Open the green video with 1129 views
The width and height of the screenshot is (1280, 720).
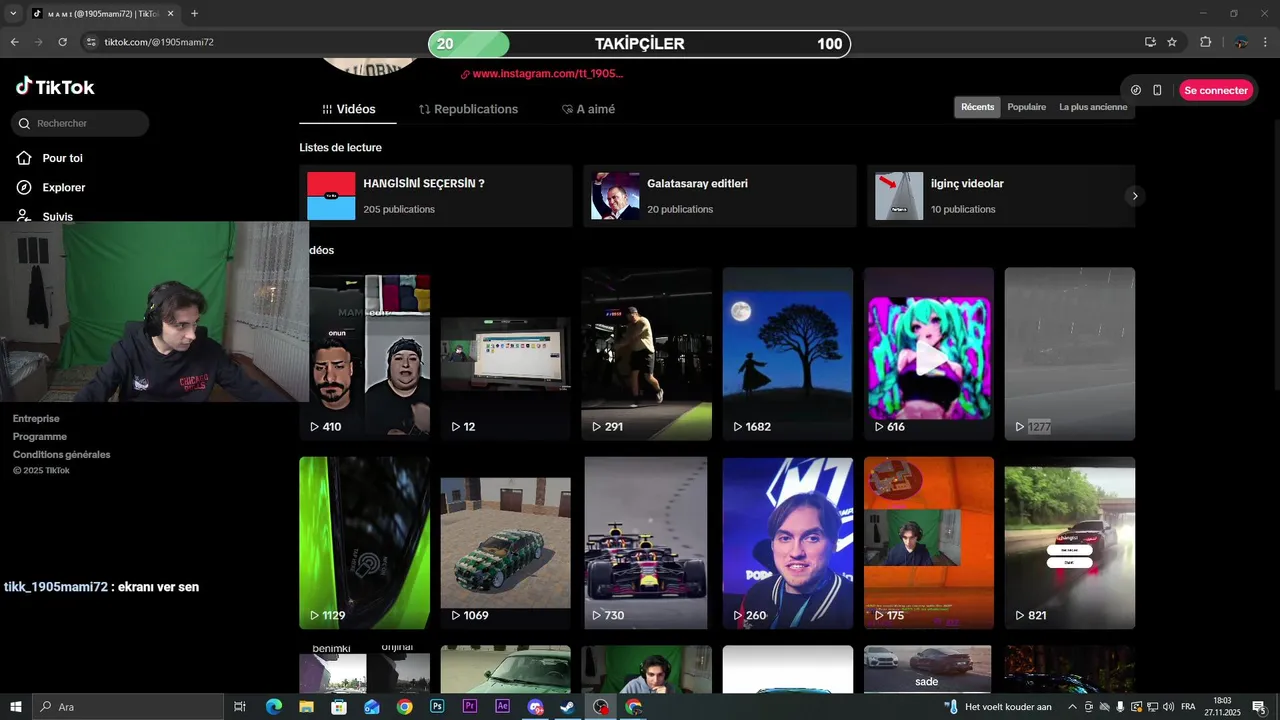click(365, 543)
